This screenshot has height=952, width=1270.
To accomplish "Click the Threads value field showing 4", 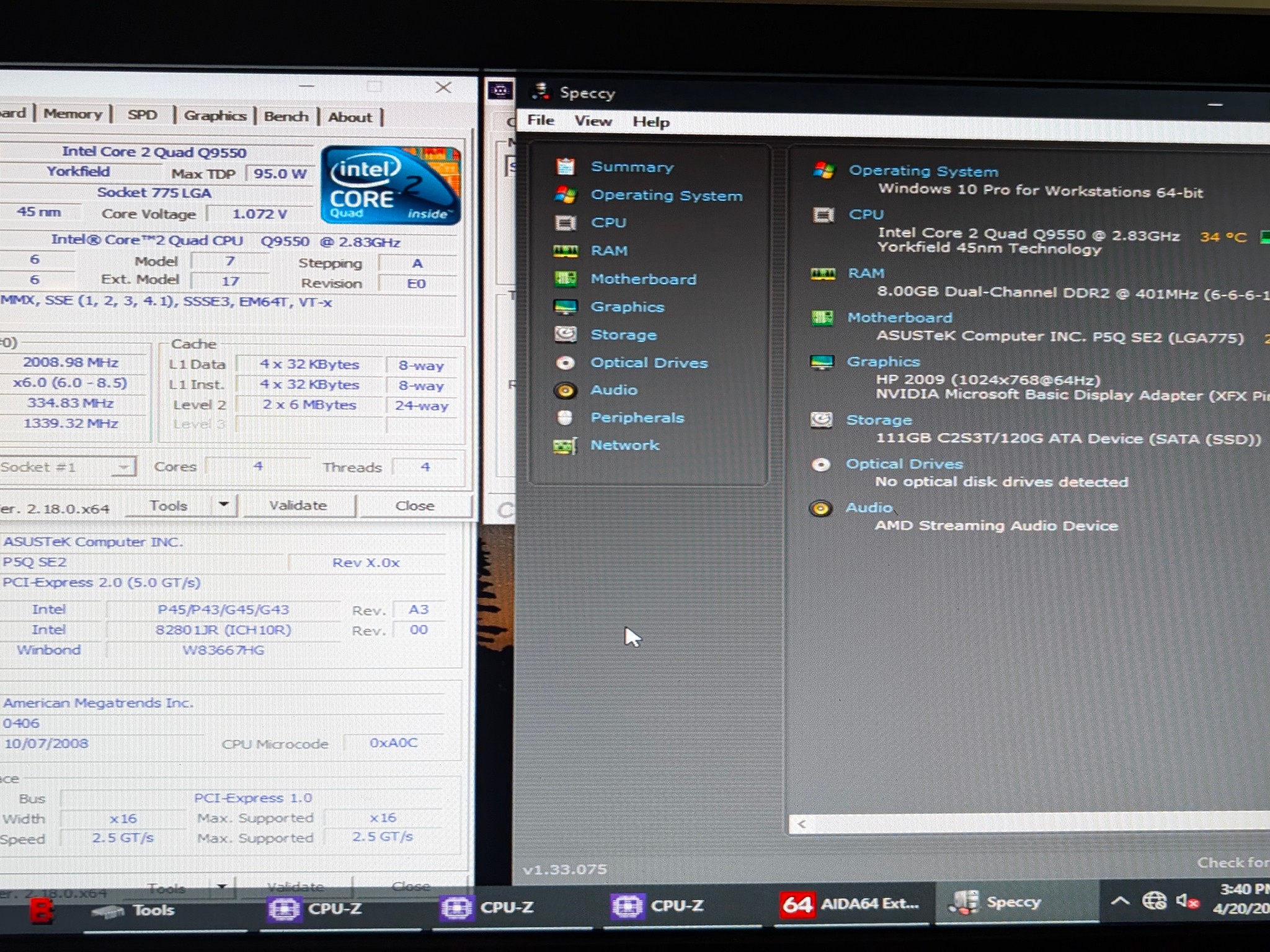I will click(425, 466).
